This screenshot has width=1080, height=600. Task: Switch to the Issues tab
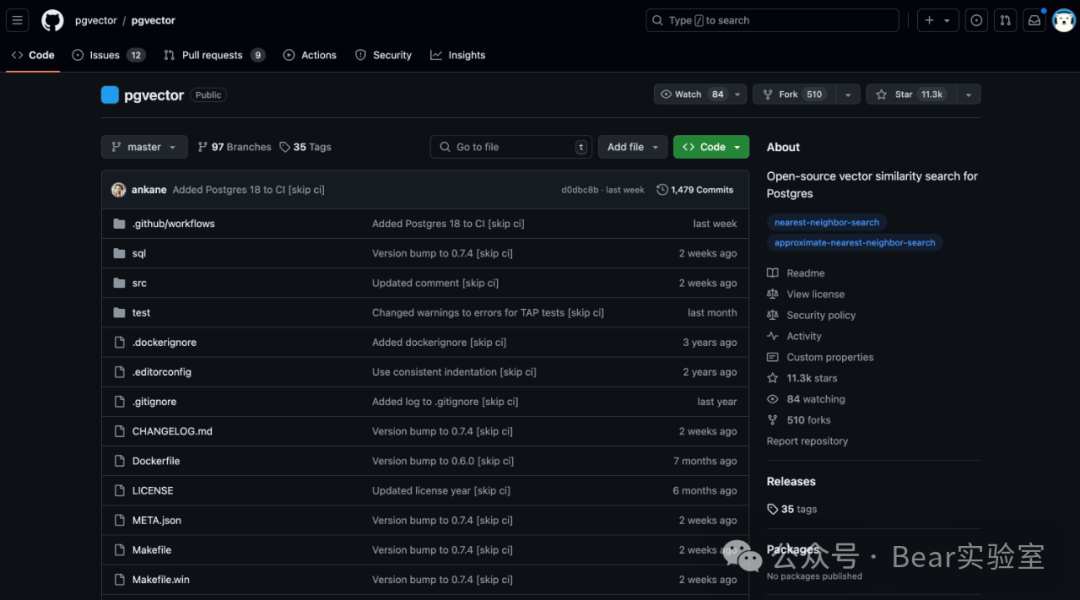point(109,55)
